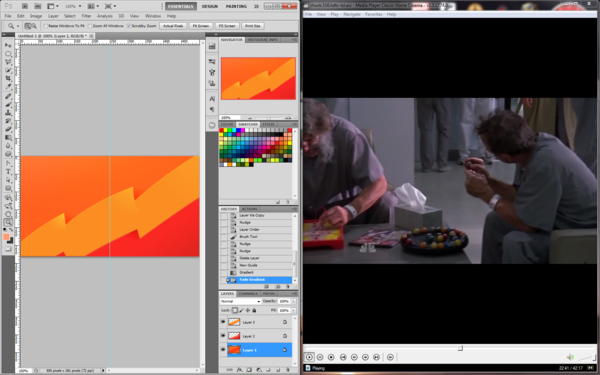Click the Zoom In mode icon
Viewport: 600px width, 375px height.
28,26
